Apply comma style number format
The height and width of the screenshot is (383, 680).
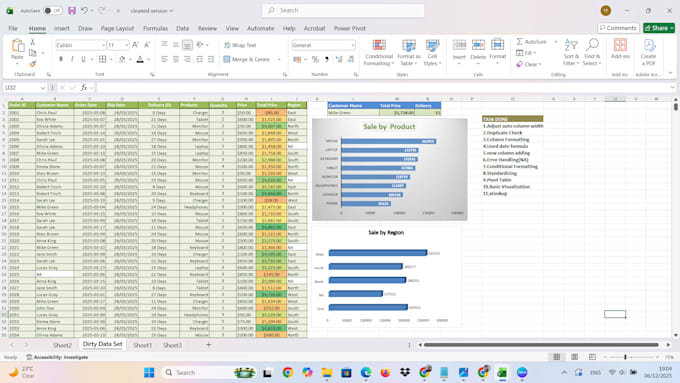(327, 59)
